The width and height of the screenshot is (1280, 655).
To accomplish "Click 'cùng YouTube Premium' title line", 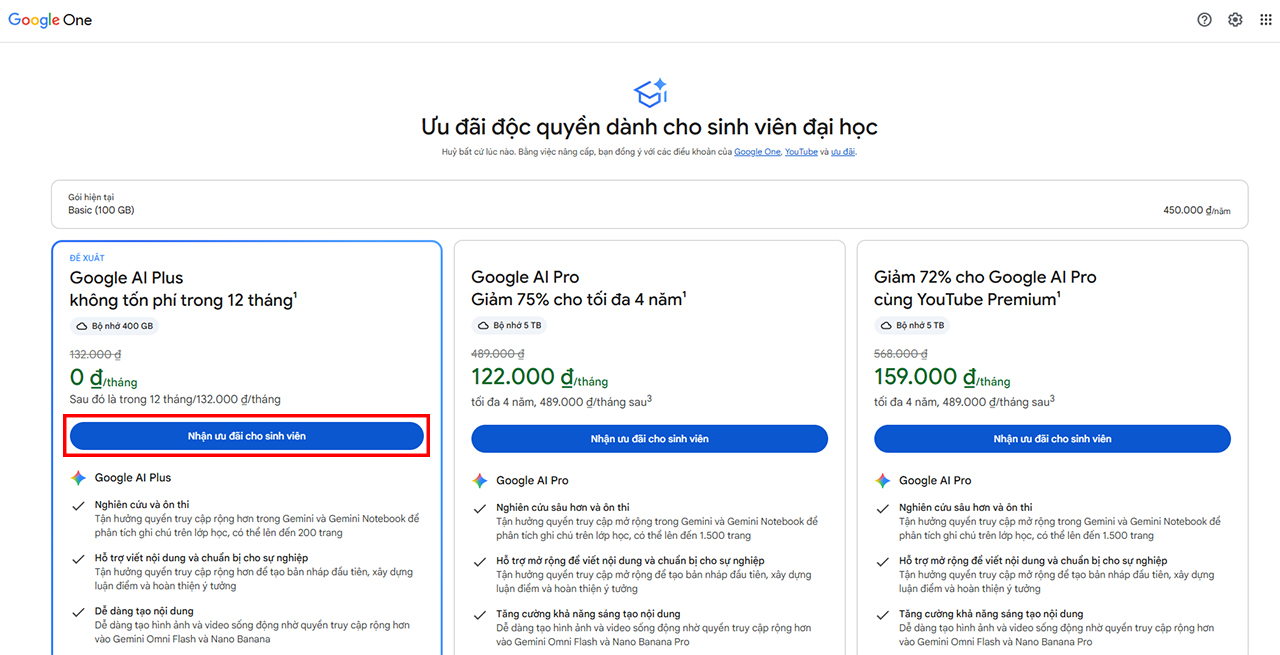I will point(968,299).
